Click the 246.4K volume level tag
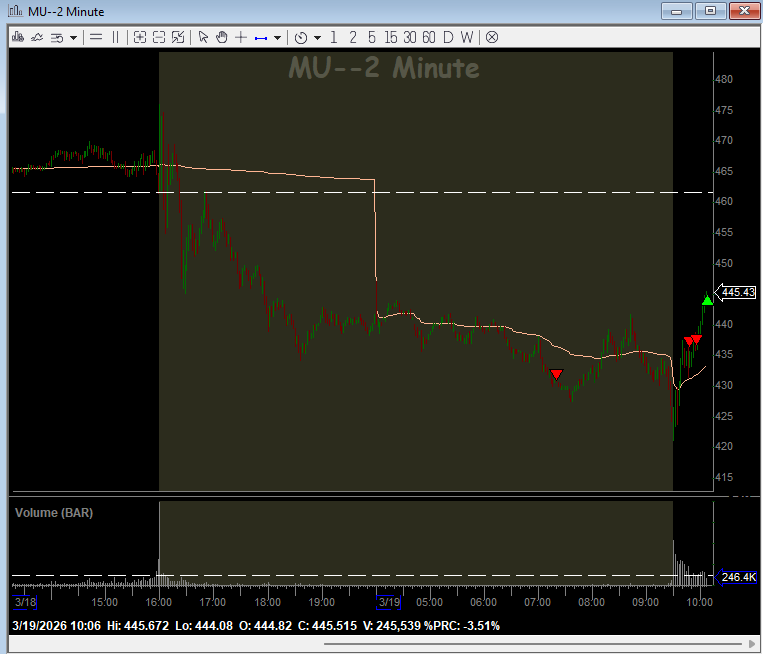Screen dimensions: 763x654 736,577
